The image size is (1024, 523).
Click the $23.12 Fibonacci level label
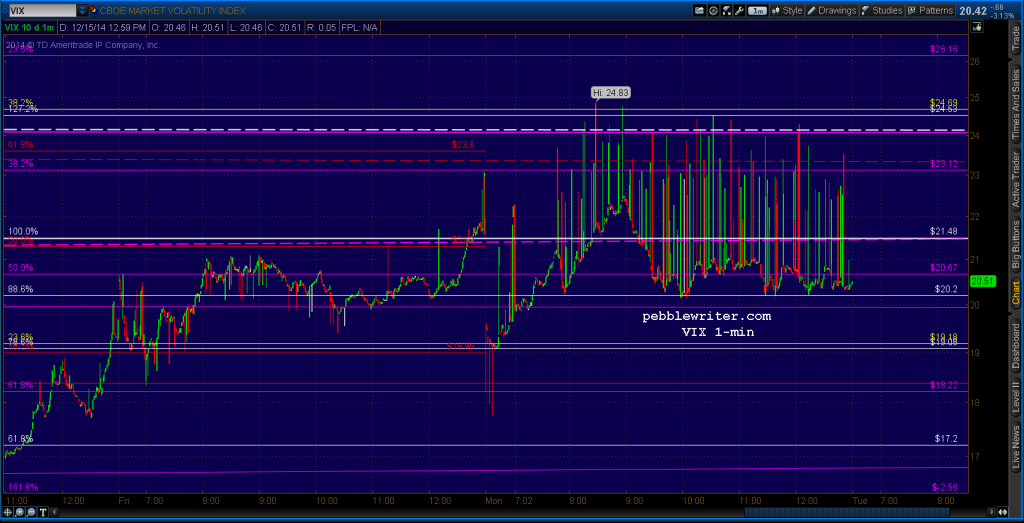[x=944, y=163]
